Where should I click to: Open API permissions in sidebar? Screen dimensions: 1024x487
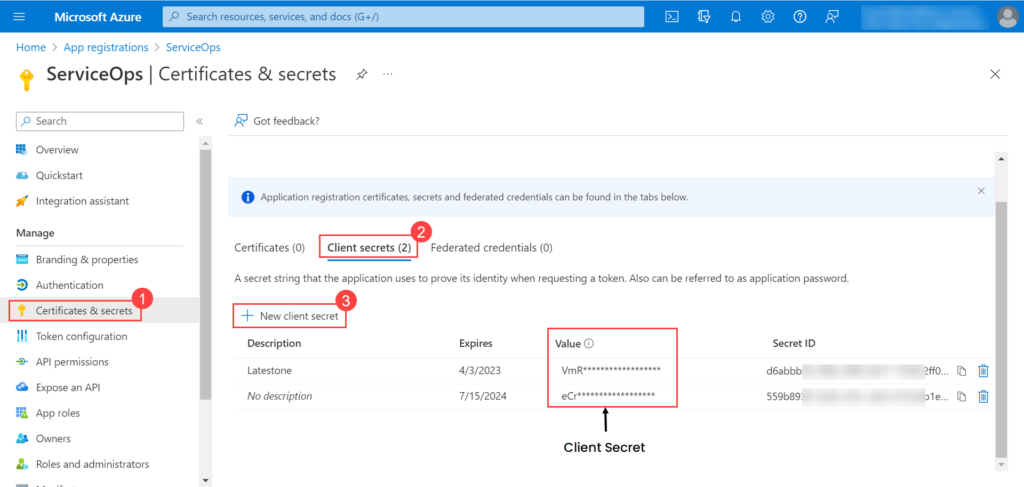[72, 362]
